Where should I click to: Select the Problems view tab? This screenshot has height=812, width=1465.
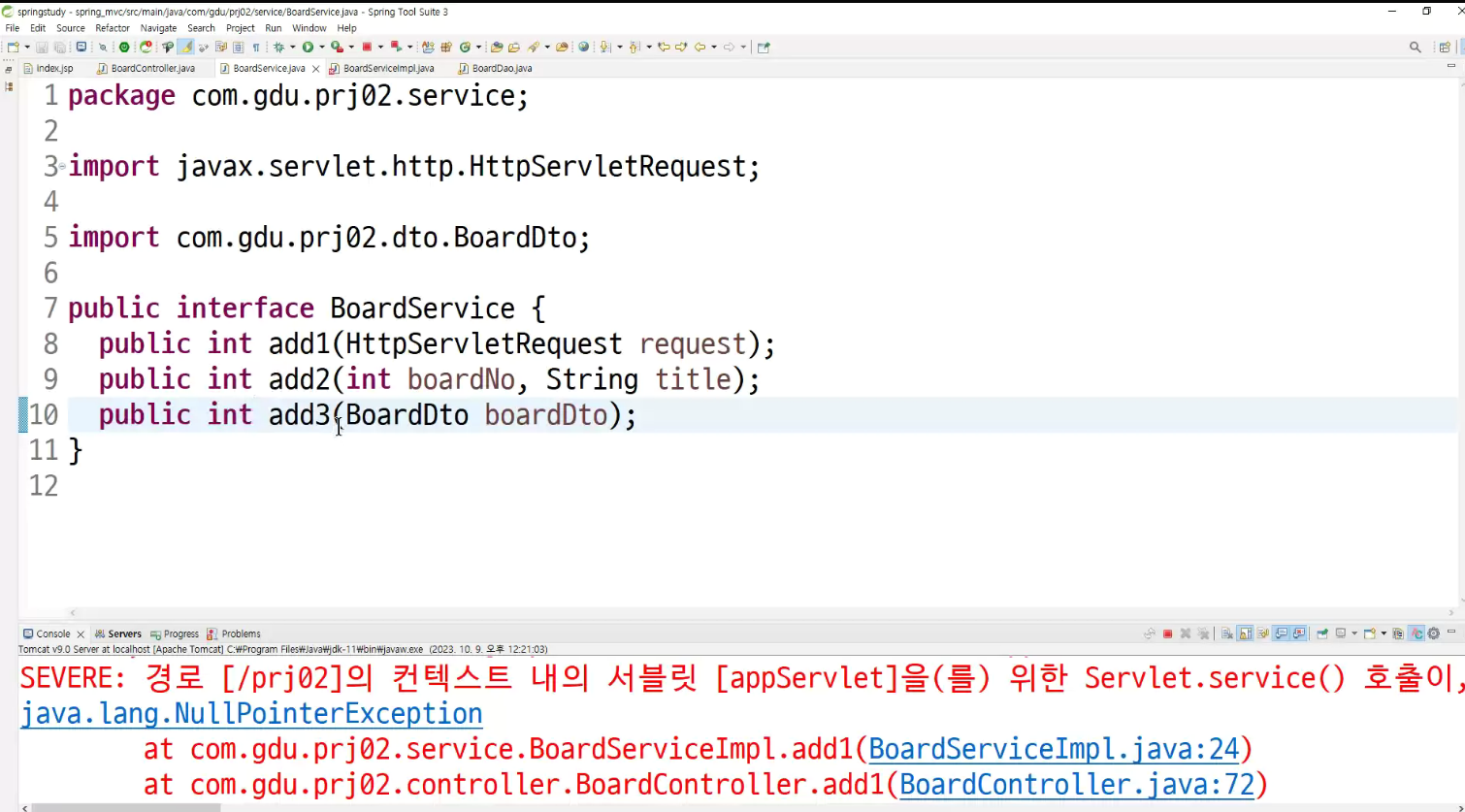pyautogui.click(x=234, y=633)
